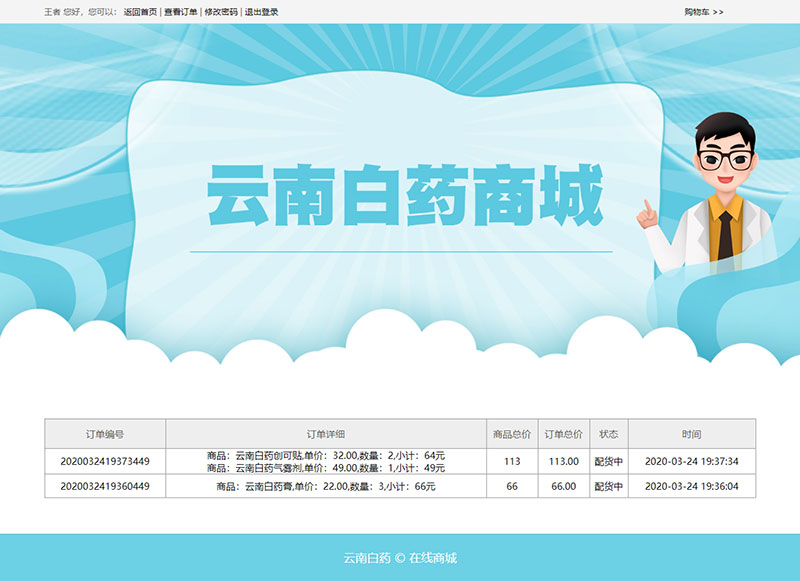Select the 订单总价 column header

(x=564, y=434)
